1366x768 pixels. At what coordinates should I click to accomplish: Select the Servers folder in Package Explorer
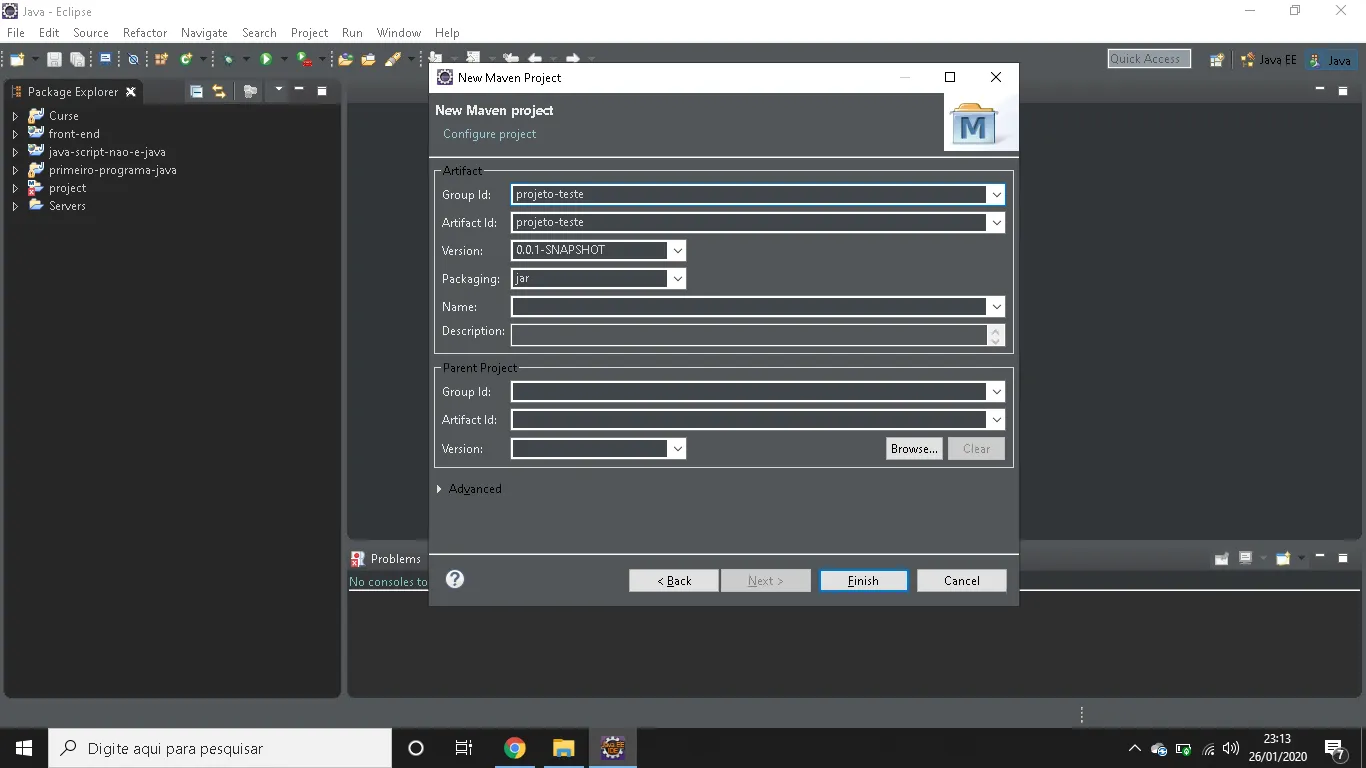pyautogui.click(x=67, y=206)
